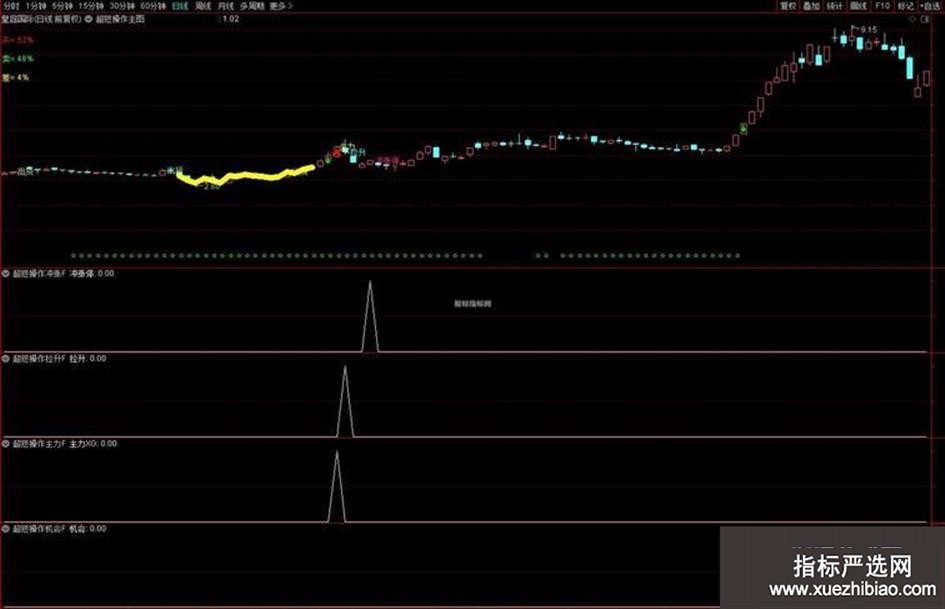
Task: Switch to the 分时 intraday chart tab
Action: coord(11,6)
